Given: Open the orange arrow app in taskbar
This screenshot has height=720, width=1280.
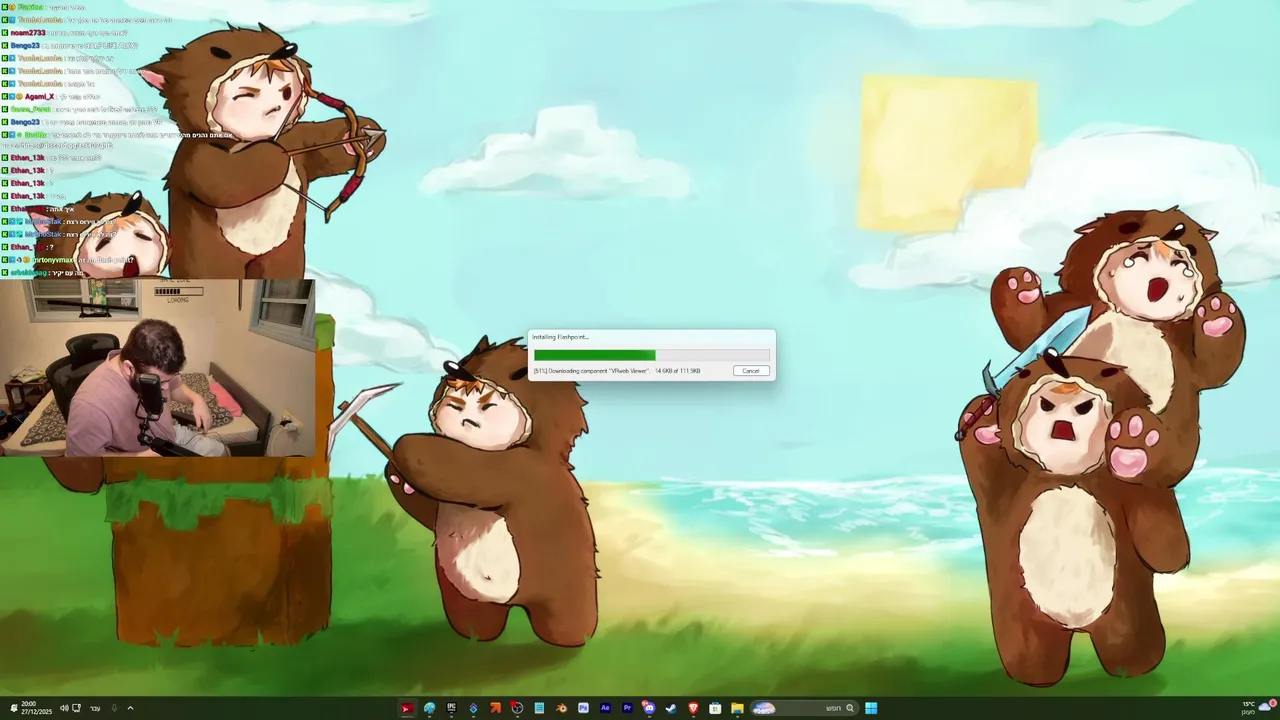Looking at the screenshot, I should tap(495, 708).
